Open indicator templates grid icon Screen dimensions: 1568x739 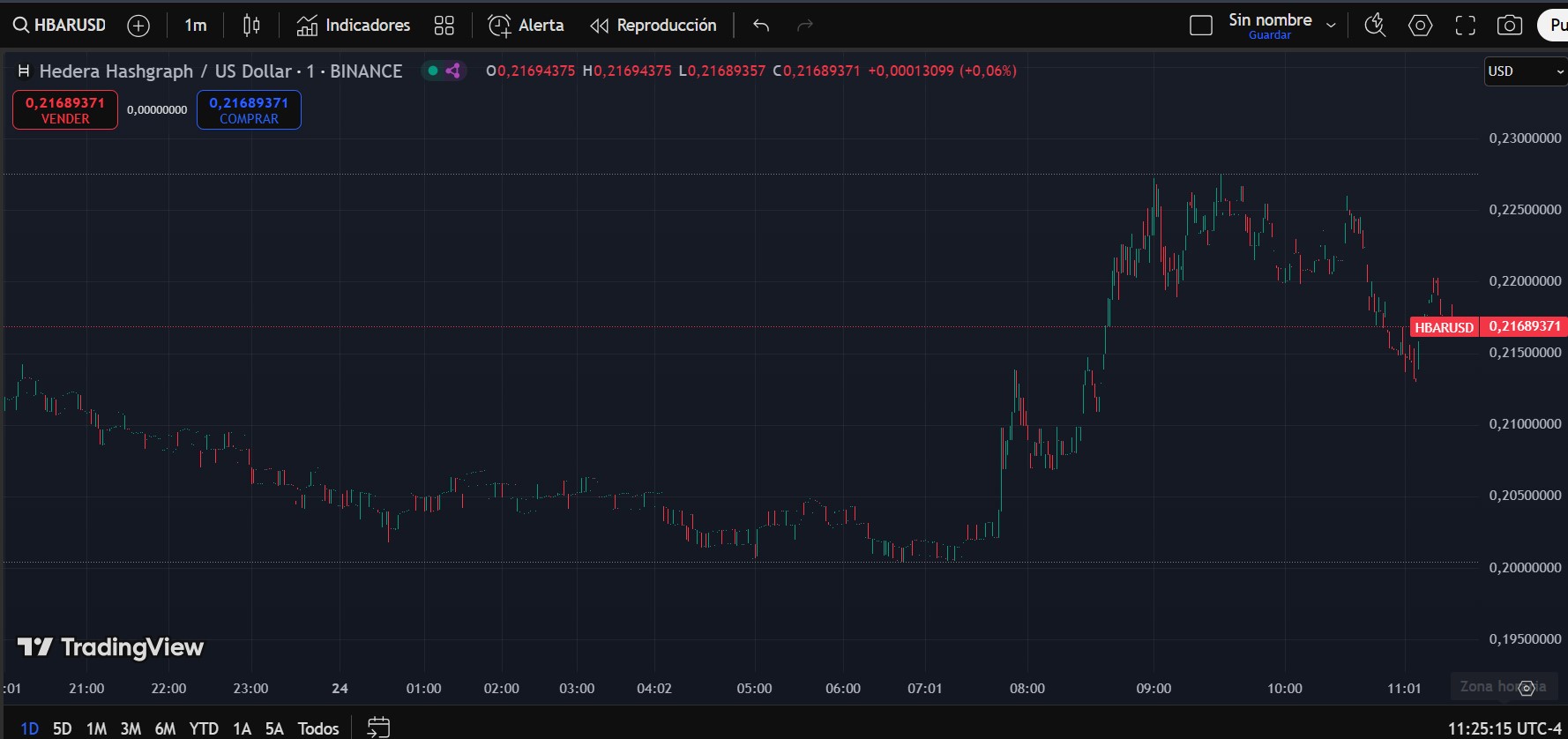pyautogui.click(x=444, y=26)
